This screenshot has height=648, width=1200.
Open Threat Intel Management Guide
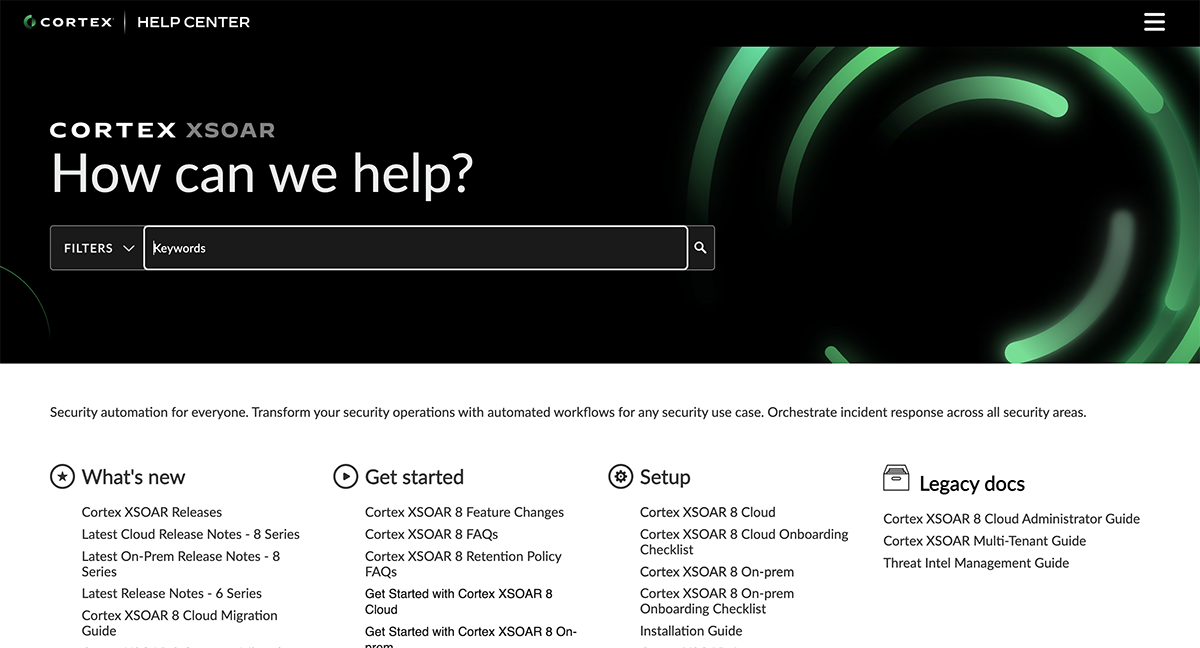pos(976,563)
